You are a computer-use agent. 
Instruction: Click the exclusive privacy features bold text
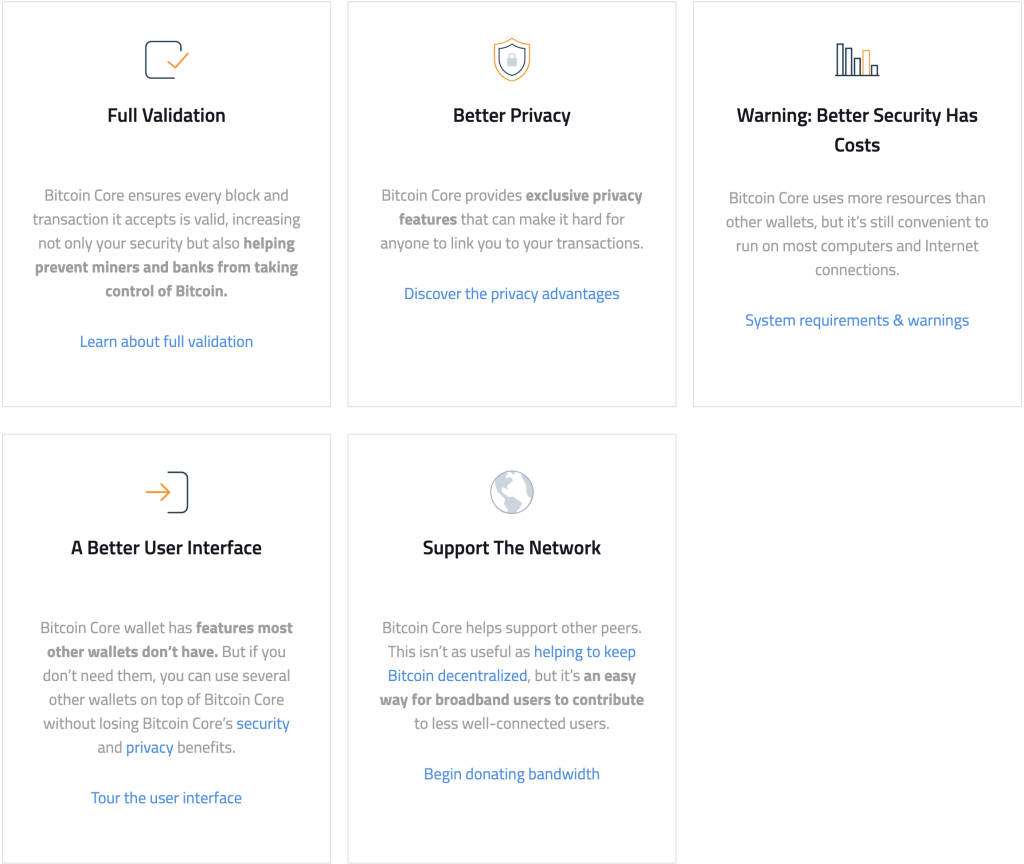[x=520, y=208]
